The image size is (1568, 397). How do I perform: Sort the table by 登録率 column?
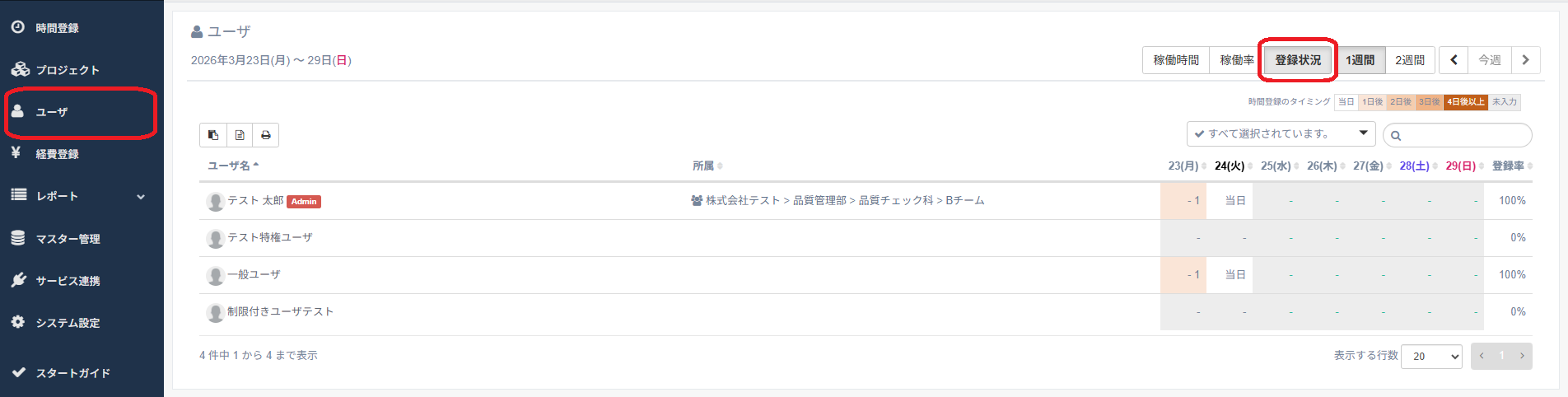(1511, 166)
